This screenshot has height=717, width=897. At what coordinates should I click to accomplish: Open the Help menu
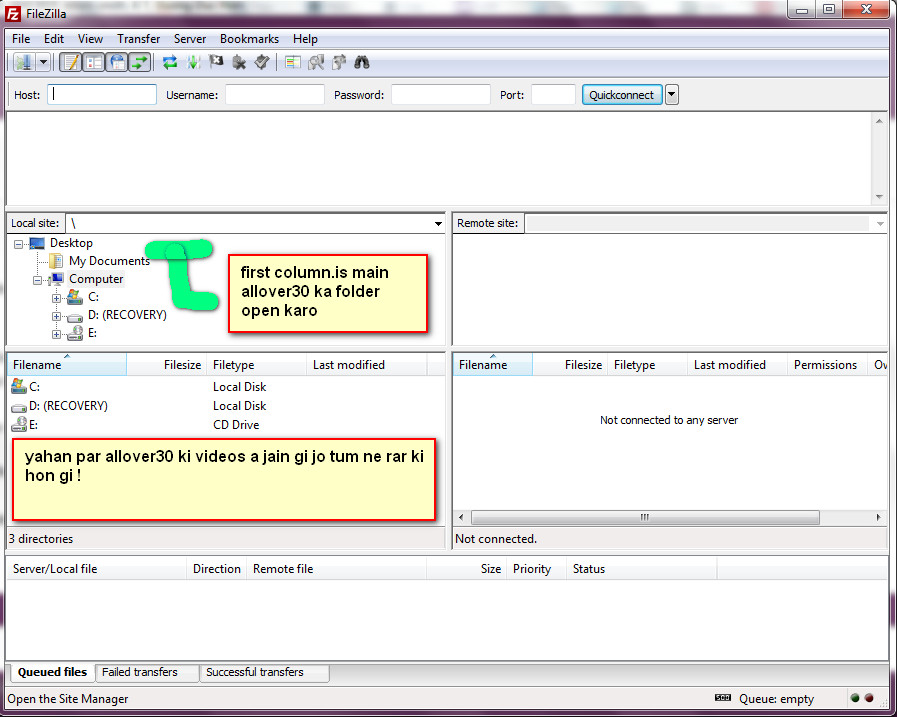tap(305, 39)
